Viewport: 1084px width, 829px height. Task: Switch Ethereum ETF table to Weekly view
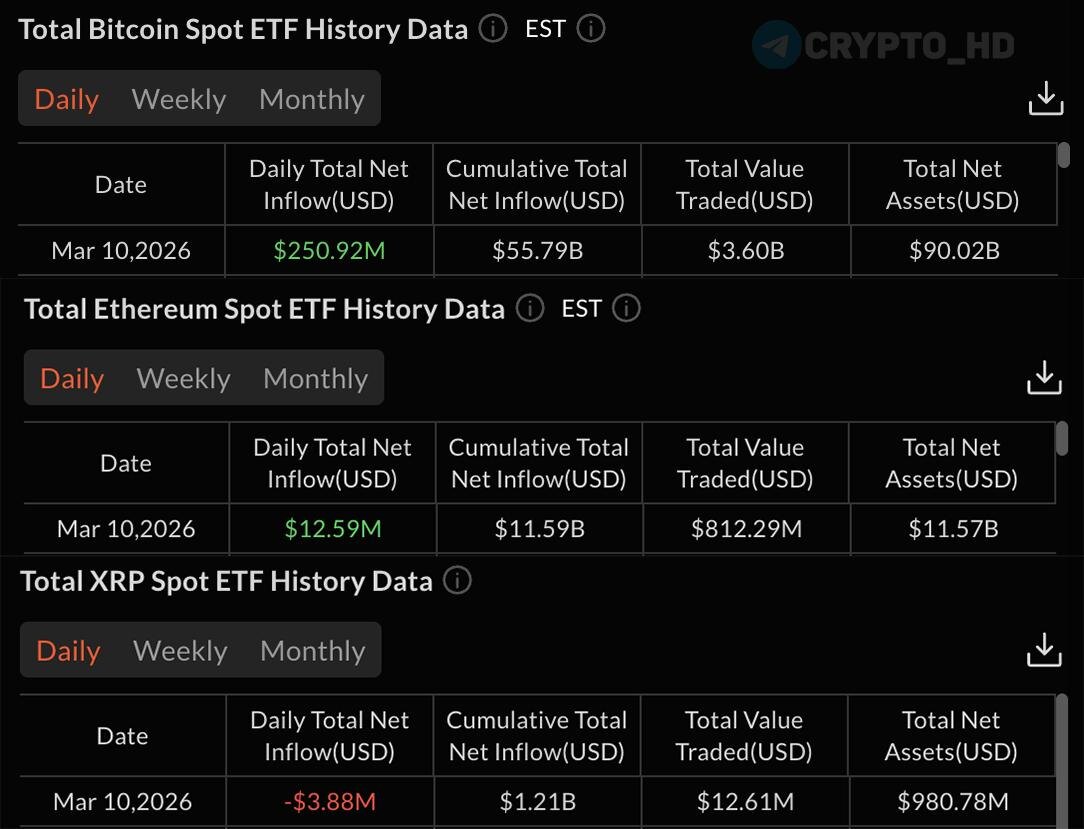coord(183,378)
